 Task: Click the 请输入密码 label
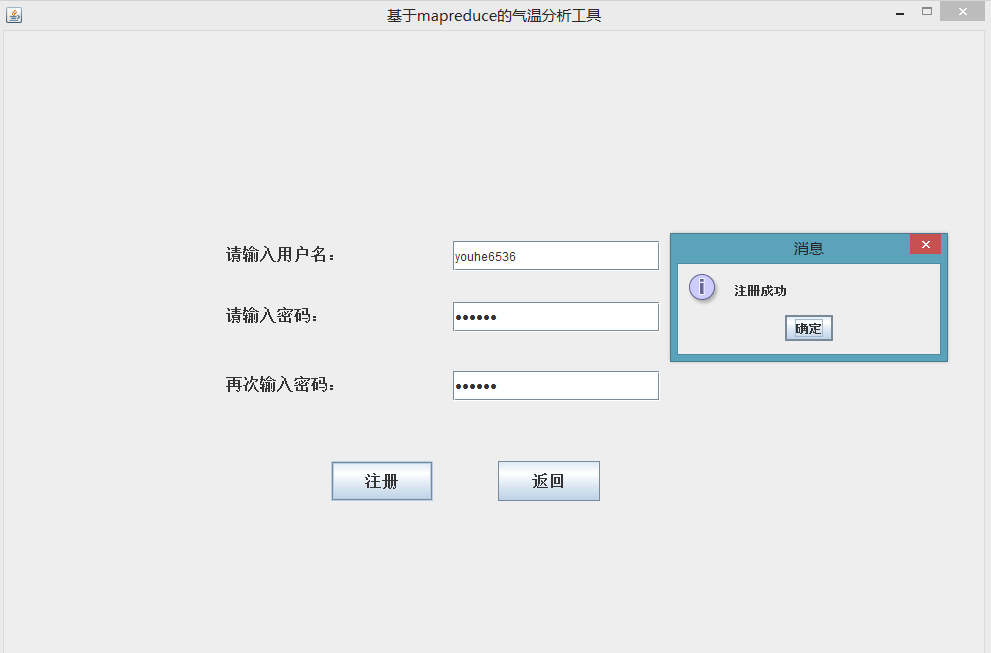coord(272,315)
